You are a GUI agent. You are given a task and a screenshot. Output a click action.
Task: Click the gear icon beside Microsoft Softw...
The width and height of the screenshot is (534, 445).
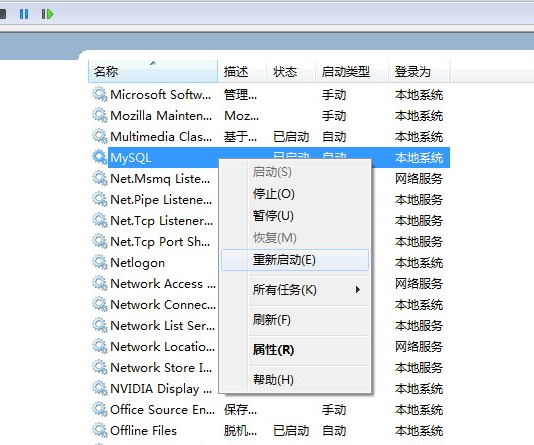pyautogui.click(x=99, y=94)
